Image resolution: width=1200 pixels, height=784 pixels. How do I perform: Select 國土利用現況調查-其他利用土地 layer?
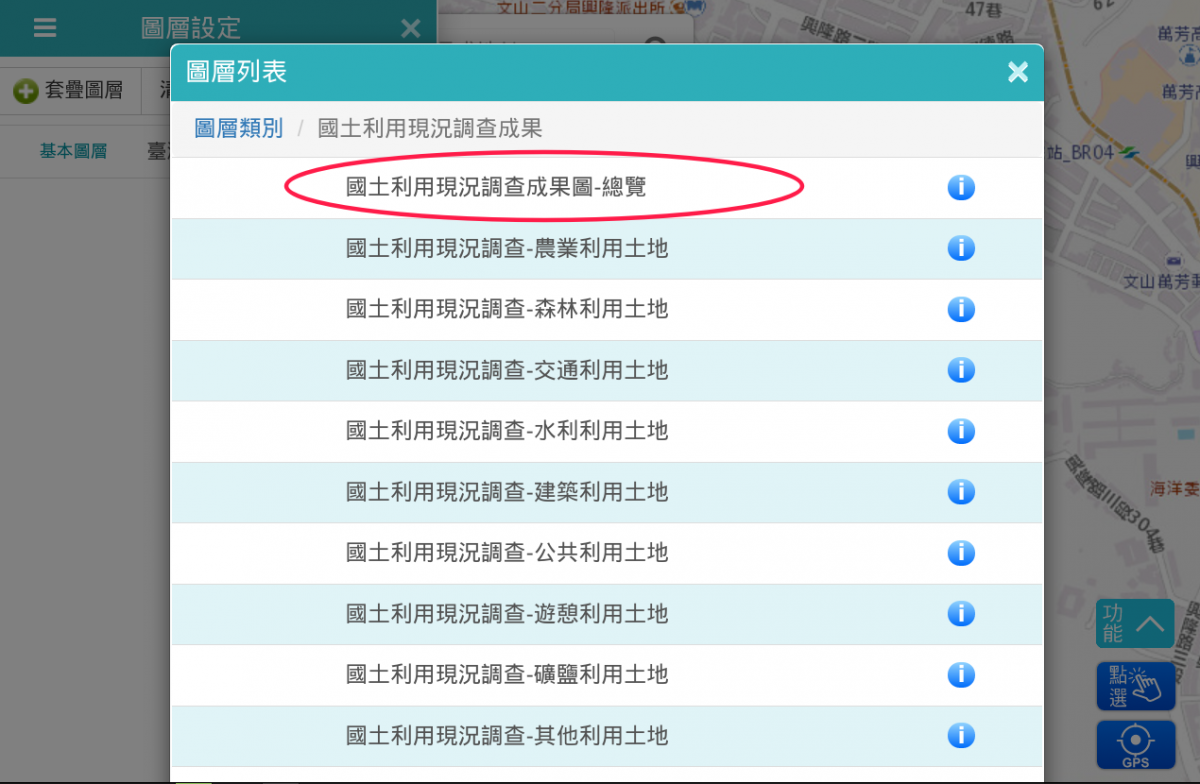pos(507,736)
